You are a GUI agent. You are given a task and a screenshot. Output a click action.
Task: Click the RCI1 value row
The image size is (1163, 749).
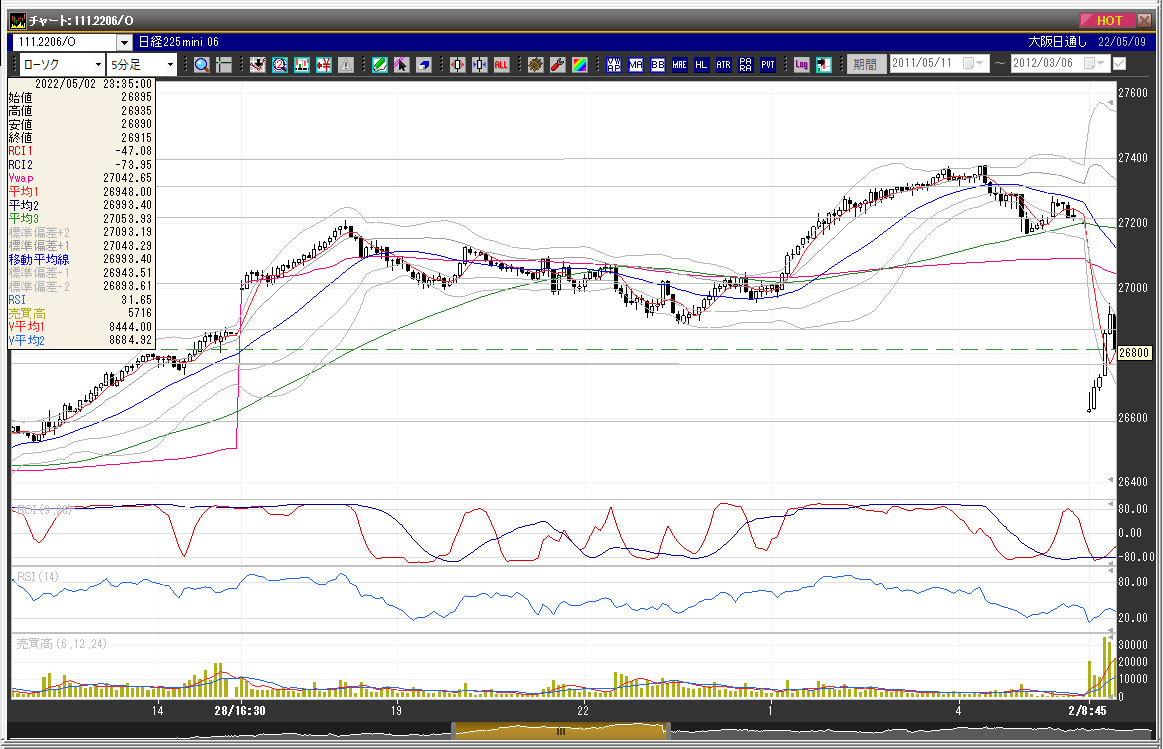click(80, 151)
